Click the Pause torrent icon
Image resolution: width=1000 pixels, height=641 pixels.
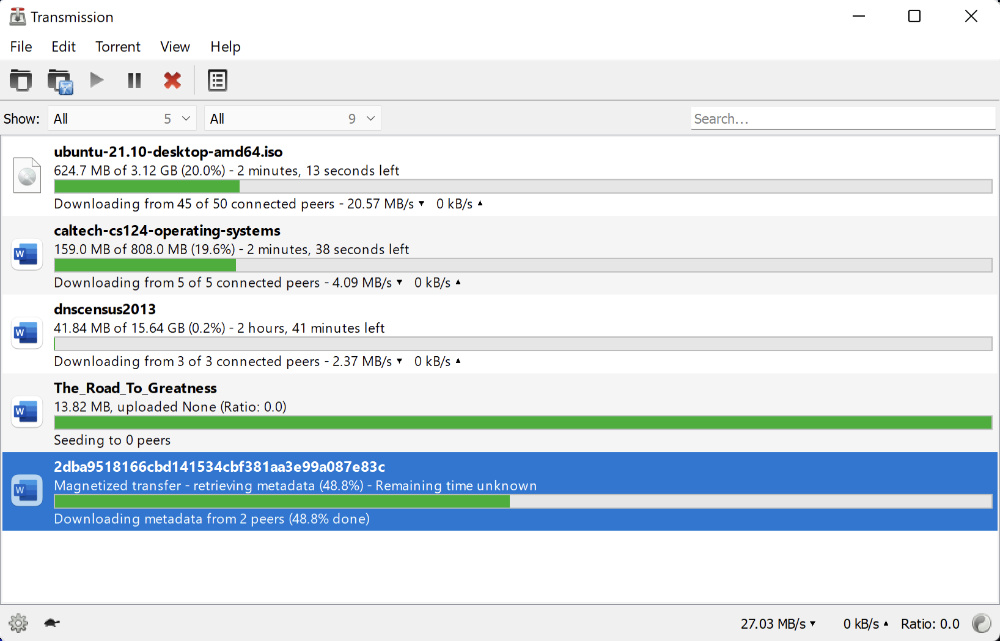pos(134,80)
